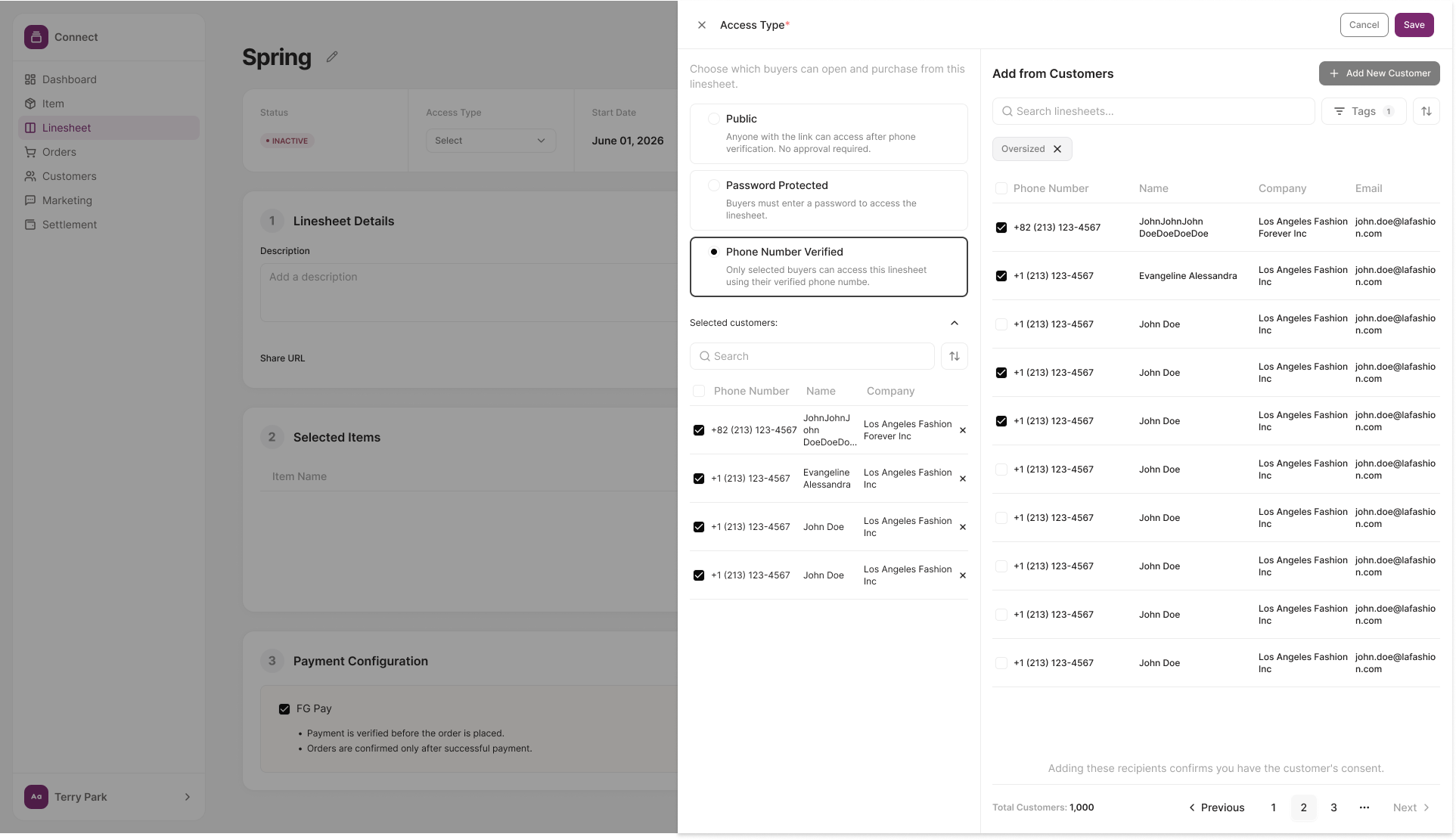Image resolution: width=1456 pixels, height=840 pixels.
Task: Uncheck +82 (213) 123-4567 in Add from Customers
Action: (x=1001, y=228)
